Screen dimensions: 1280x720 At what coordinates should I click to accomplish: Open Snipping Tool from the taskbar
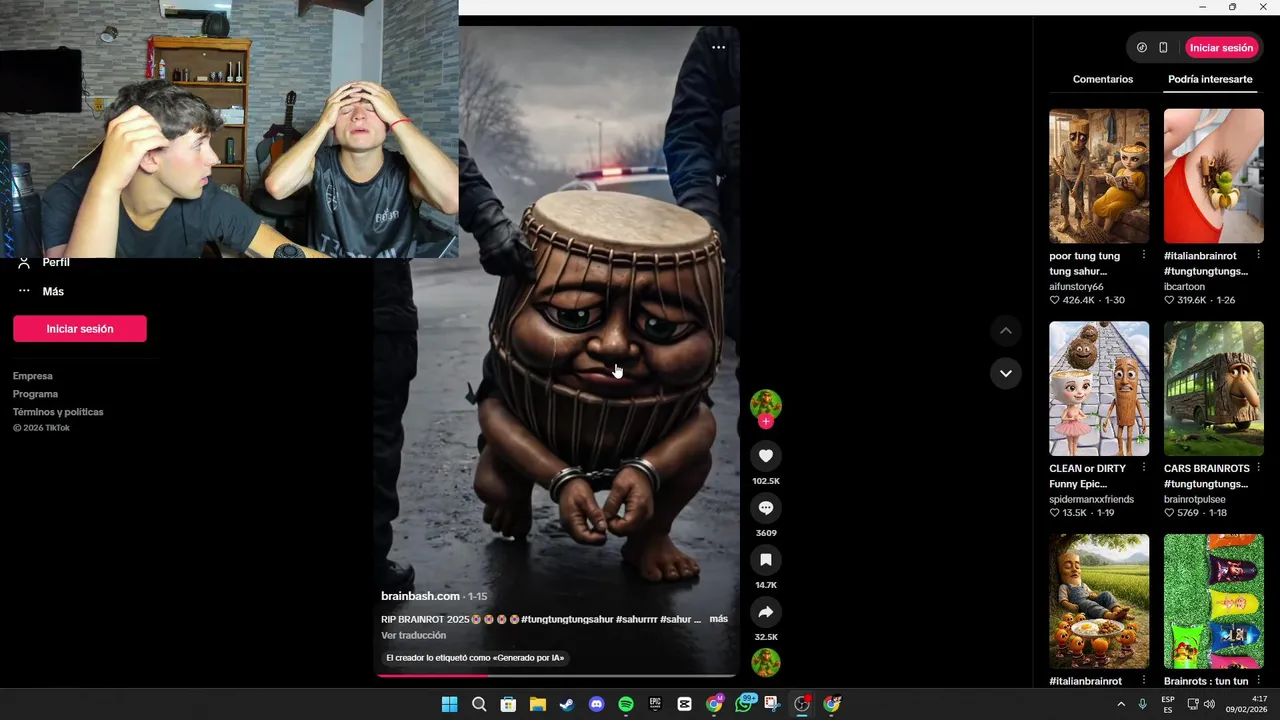773,704
